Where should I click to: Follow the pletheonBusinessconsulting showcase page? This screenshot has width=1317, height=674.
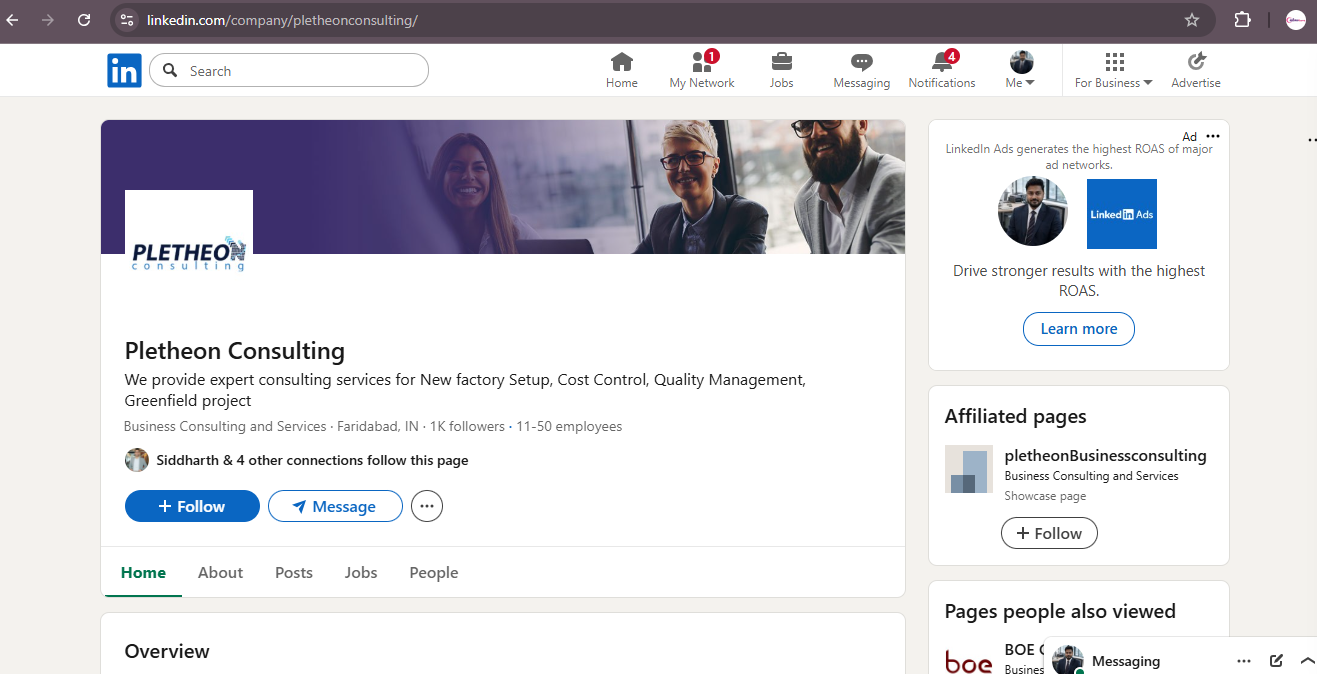[x=1049, y=533]
